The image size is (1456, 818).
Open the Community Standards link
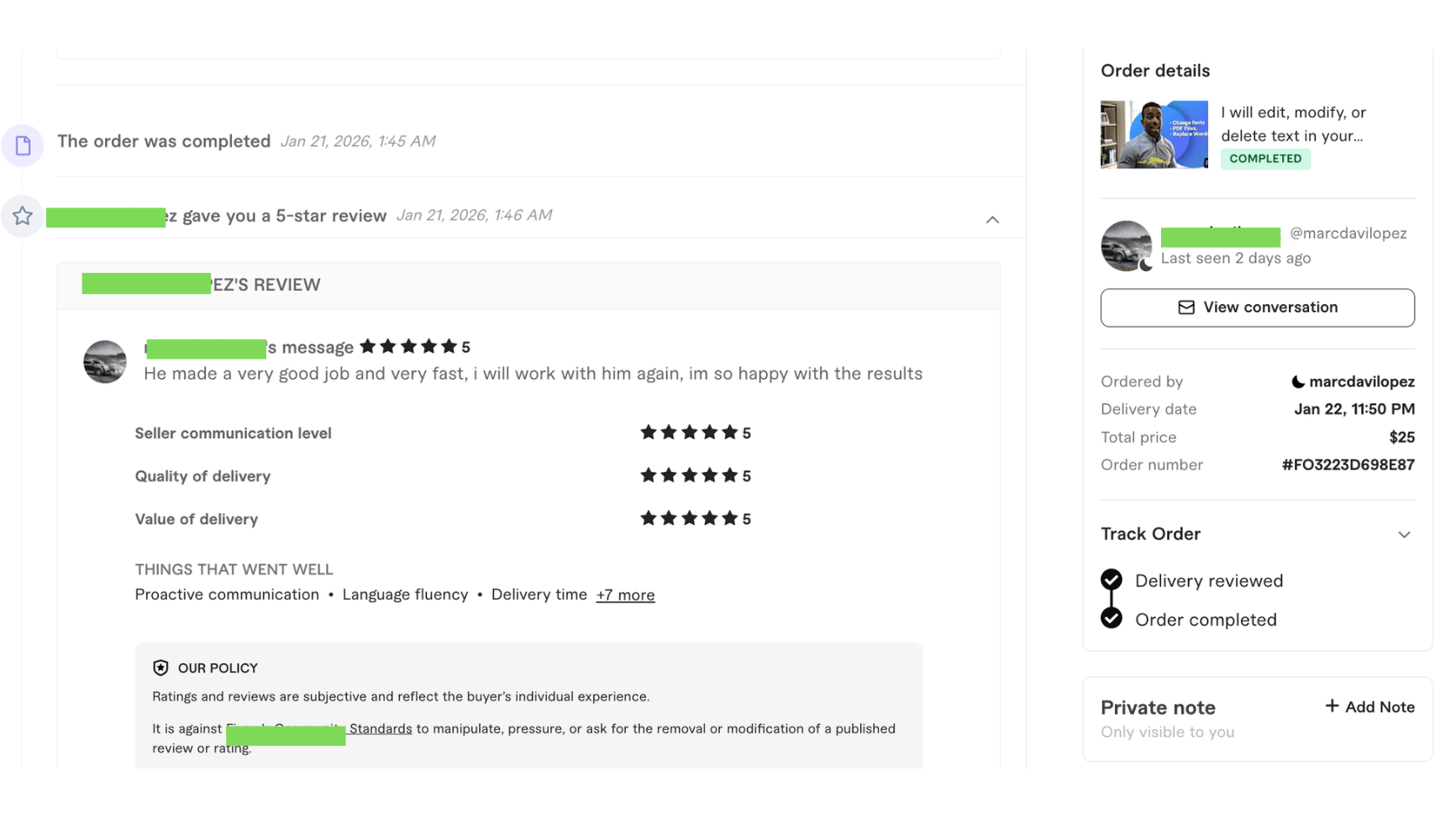(x=380, y=729)
